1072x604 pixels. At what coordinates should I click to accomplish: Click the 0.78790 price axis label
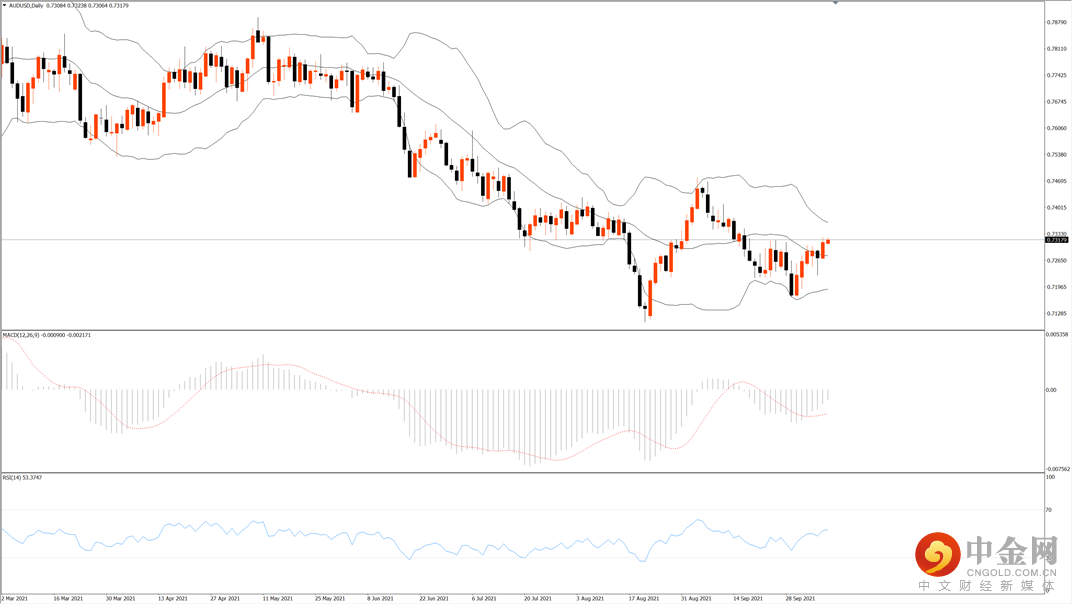pyautogui.click(x=1057, y=23)
